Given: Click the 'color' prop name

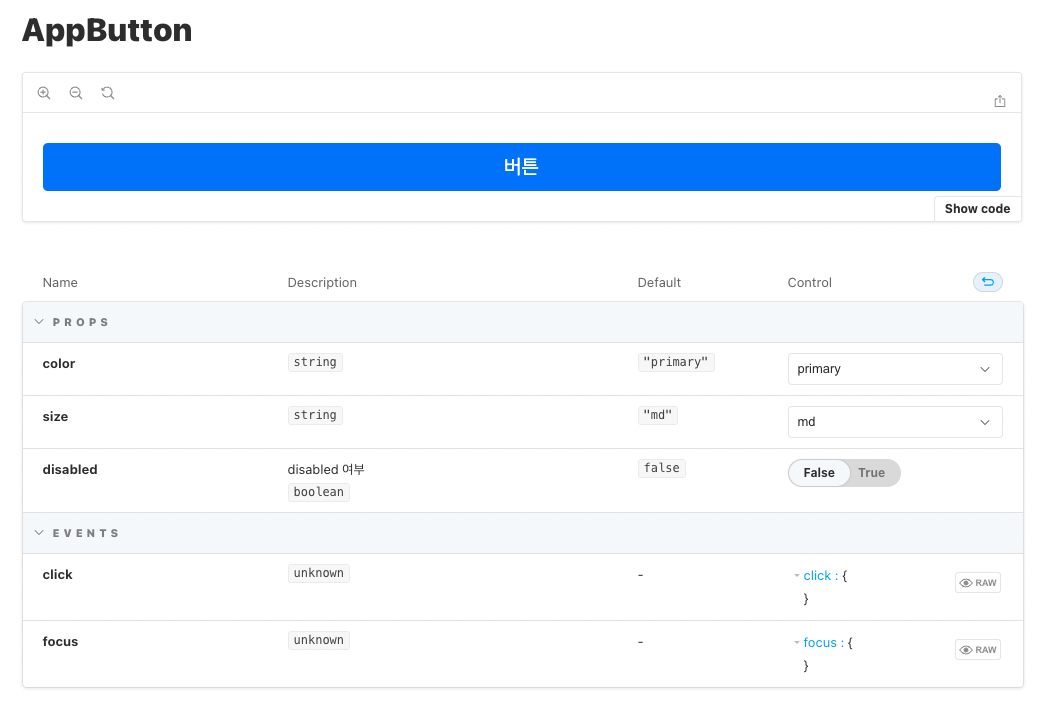Looking at the screenshot, I should (x=59, y=364).
